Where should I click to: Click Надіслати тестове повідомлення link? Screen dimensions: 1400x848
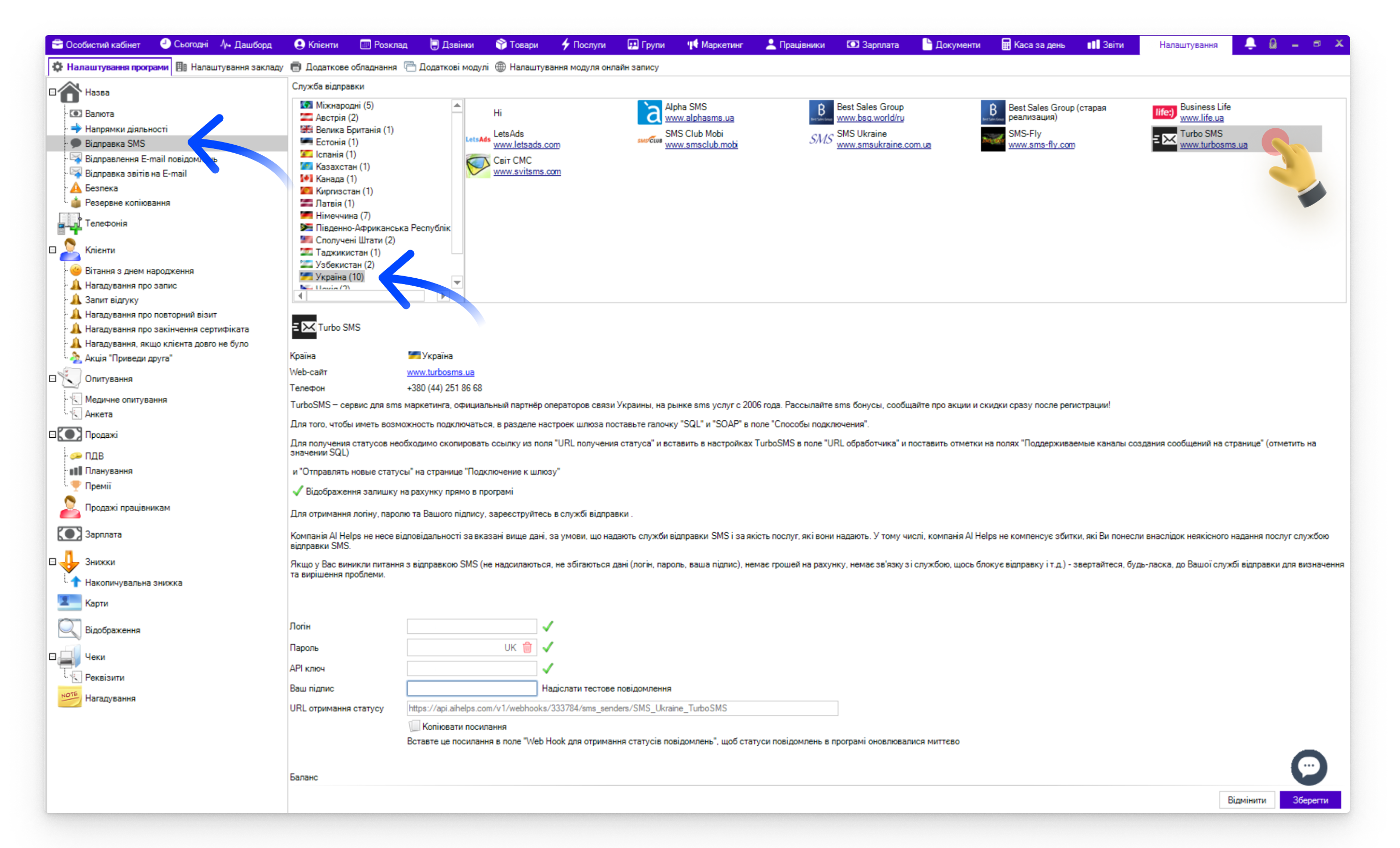pos(606,688)
